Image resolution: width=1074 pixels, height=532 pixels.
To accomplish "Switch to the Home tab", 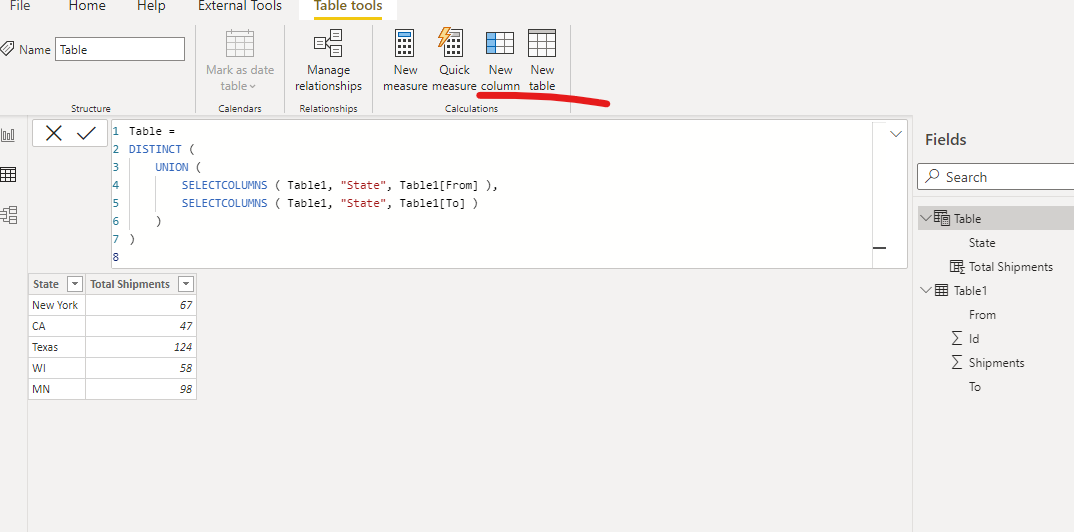I will click(x=87, y=6).
